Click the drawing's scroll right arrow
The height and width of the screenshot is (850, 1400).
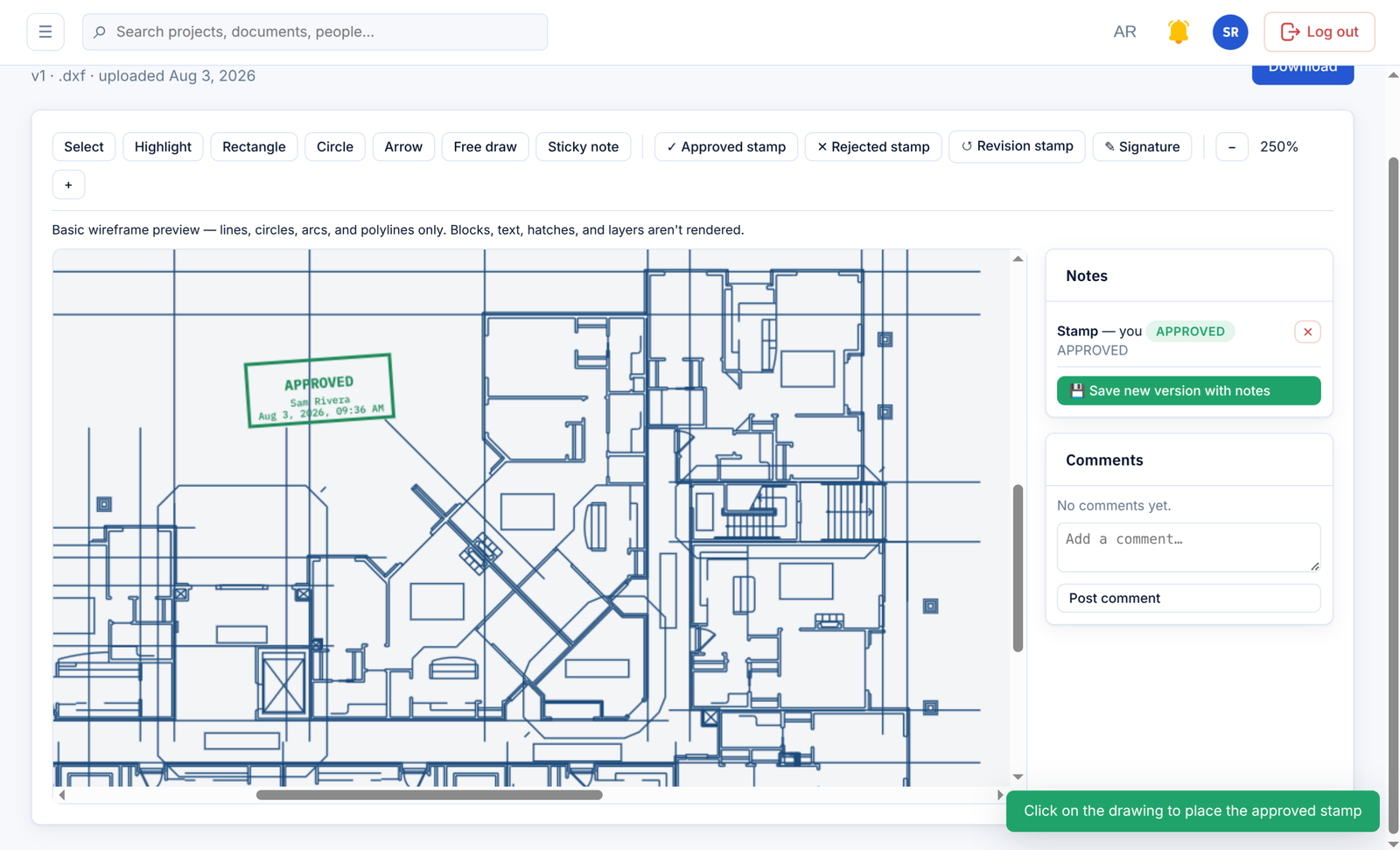coord(1000,795)
